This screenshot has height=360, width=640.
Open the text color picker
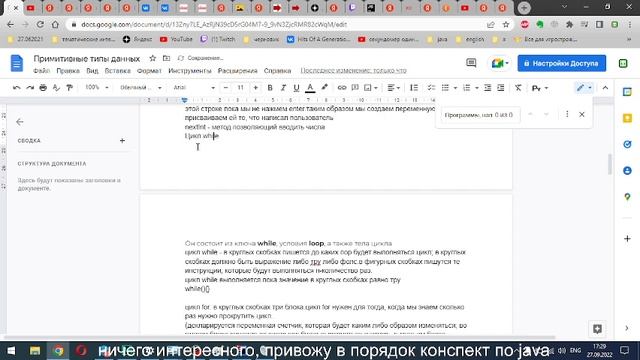(310, 88)
